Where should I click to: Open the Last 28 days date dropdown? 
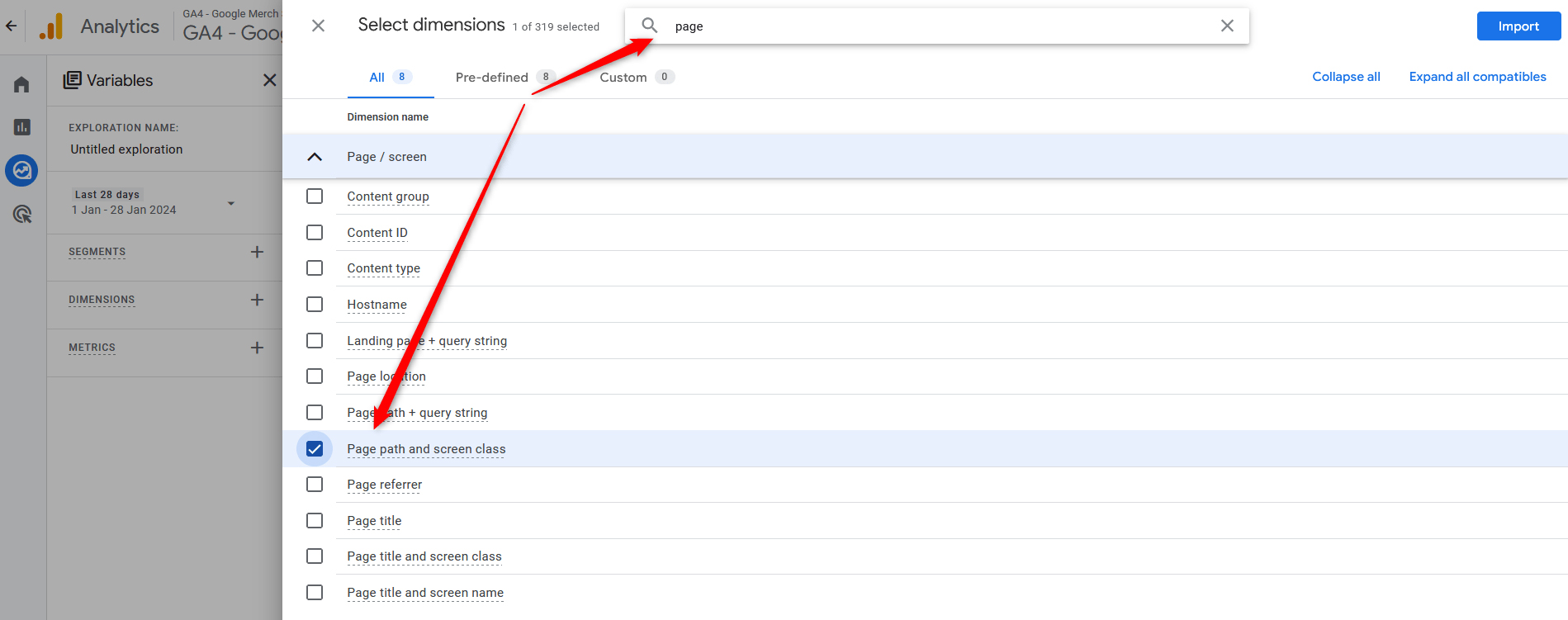click(231, 203)
